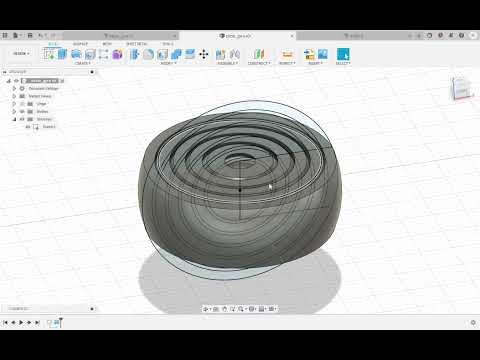Switch to the left document tab

point(120,35)
